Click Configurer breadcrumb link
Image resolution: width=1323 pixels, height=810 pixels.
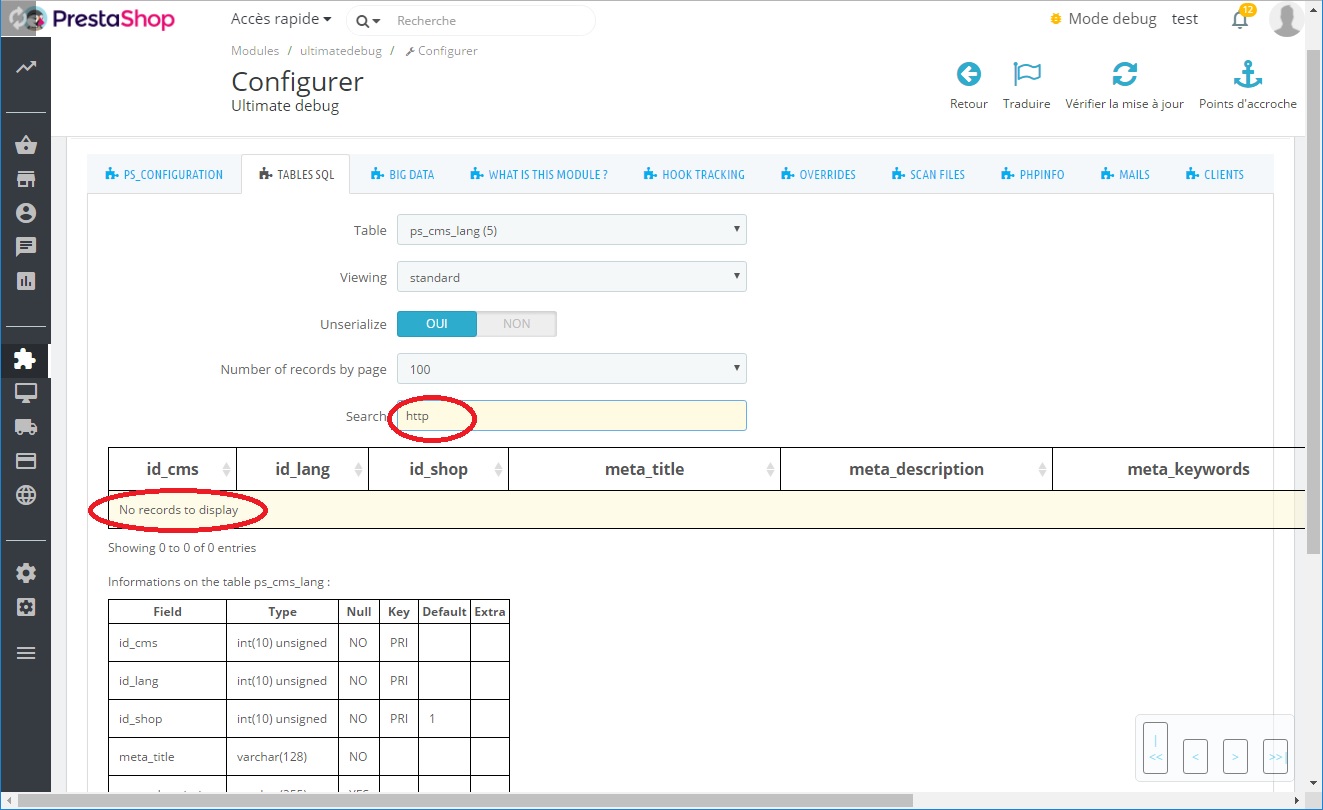[441, 50]
